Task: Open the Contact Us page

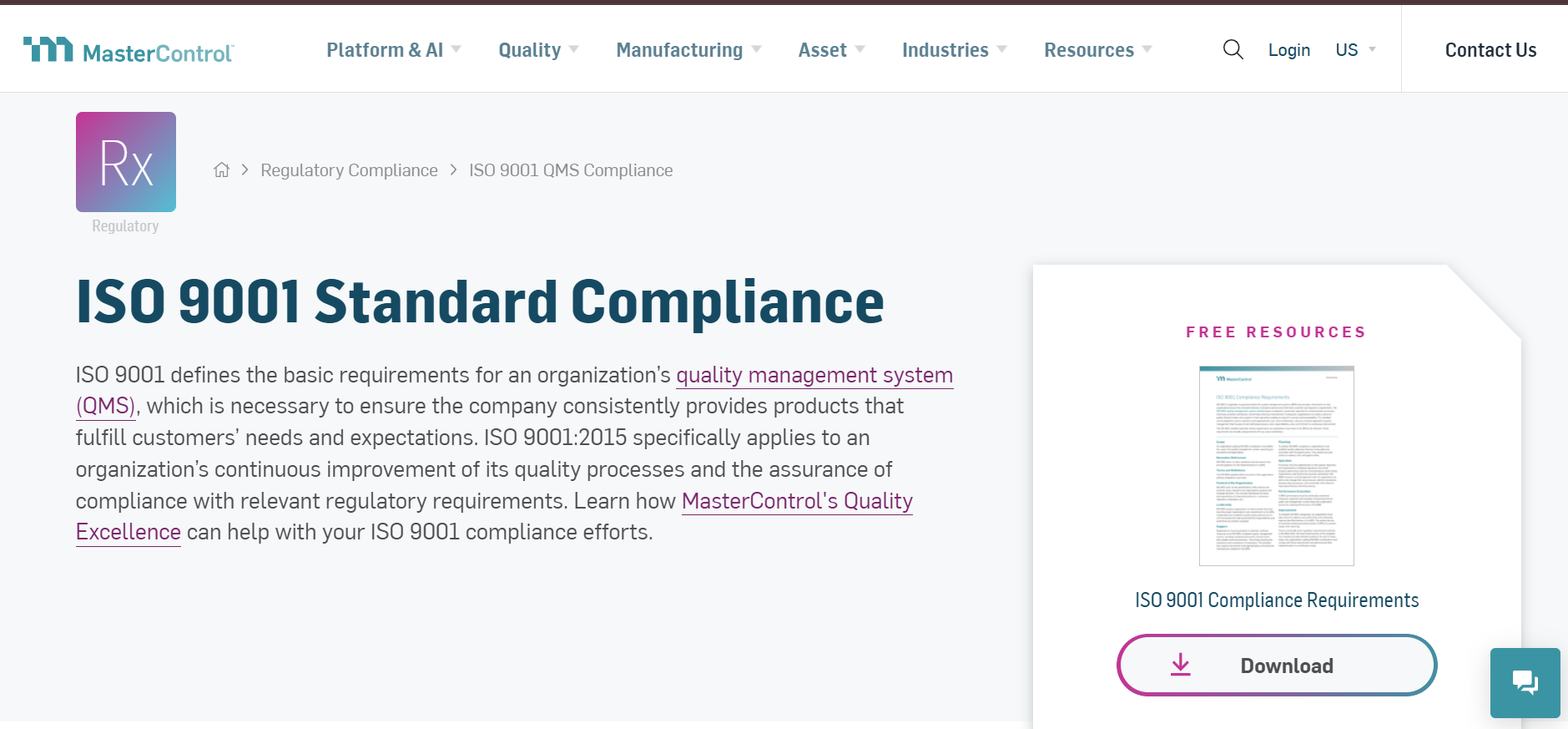Action: 1490,50
